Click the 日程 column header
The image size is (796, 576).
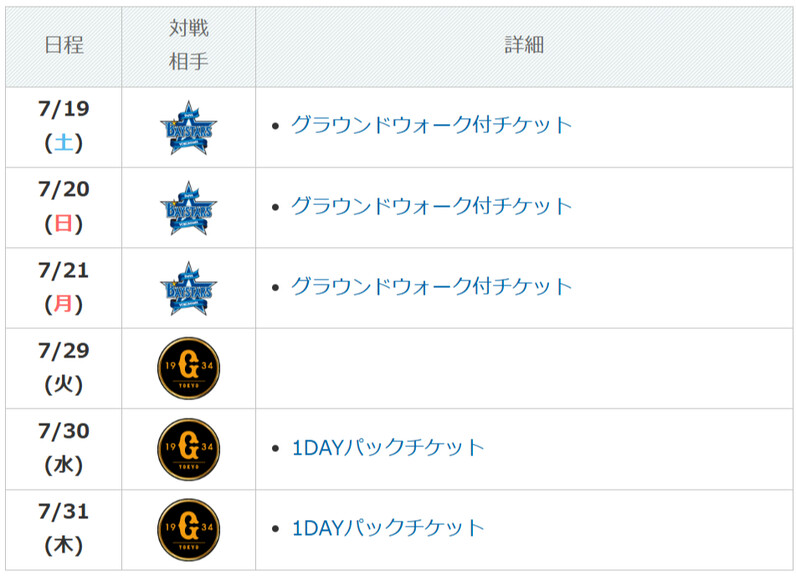click(x=63, y=46)
